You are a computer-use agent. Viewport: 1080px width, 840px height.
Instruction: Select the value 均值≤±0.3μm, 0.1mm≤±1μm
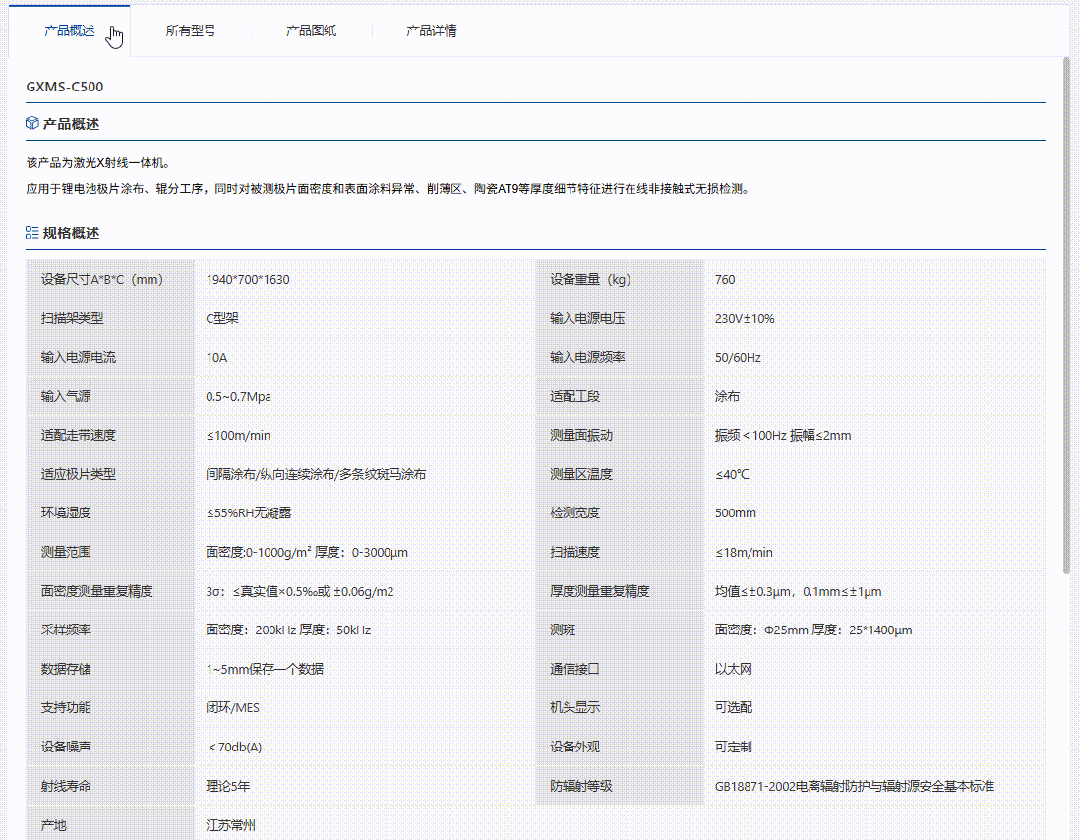[798, 591]
